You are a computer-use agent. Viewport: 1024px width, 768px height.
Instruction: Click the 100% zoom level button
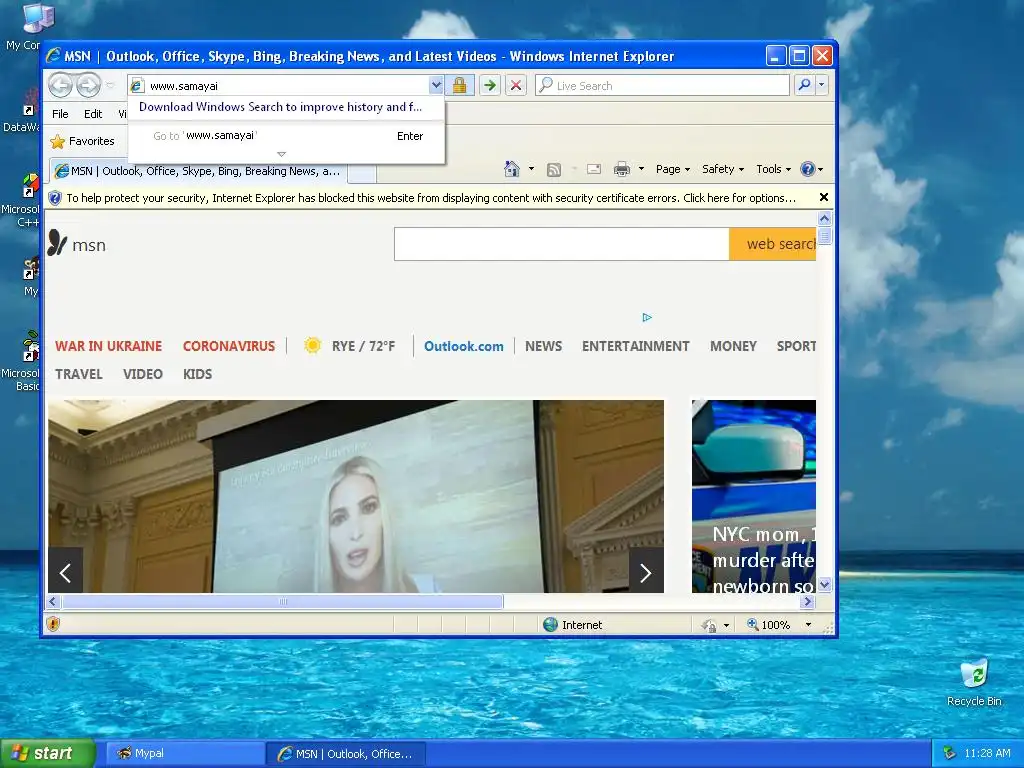(769, 625)
